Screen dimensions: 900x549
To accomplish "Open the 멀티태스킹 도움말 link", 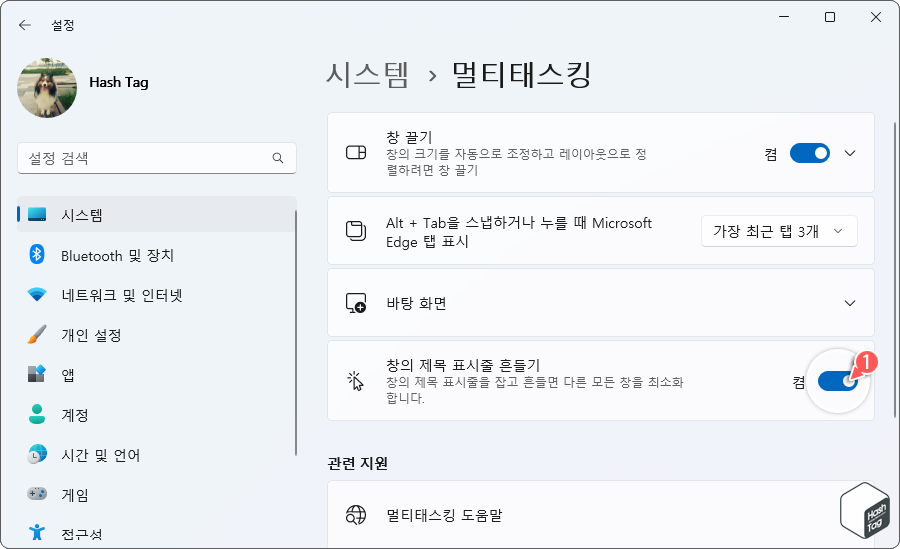I will (x=600, y=515).
